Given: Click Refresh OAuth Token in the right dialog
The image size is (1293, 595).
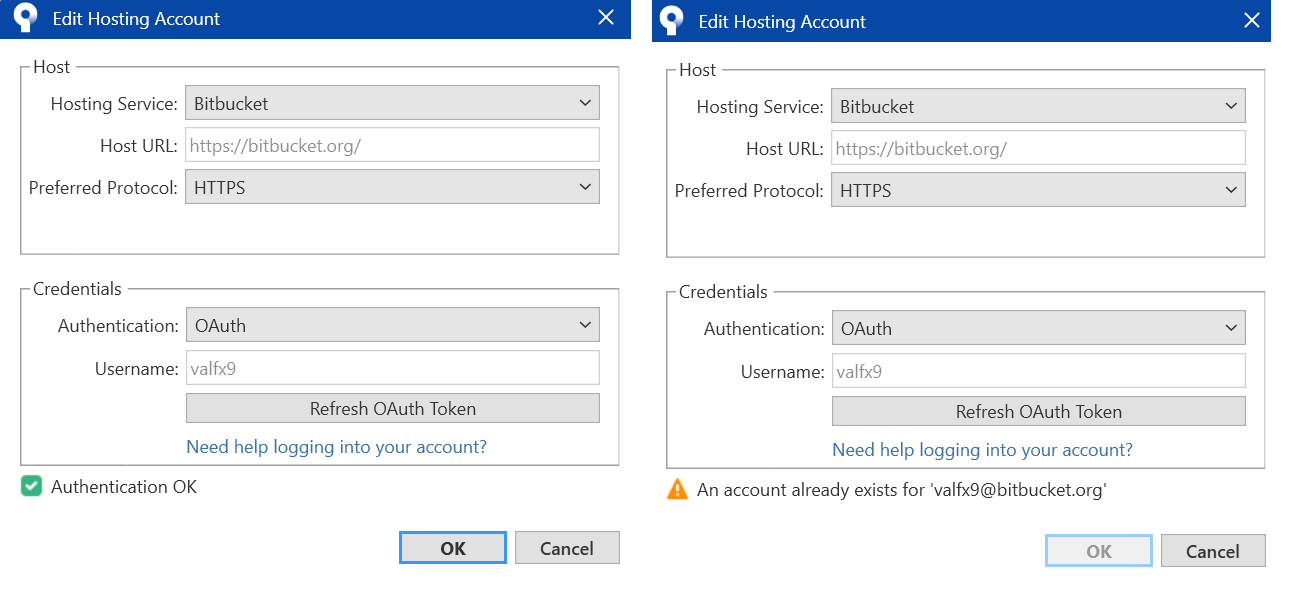Looking at the screenshot, I should coord(1038,411).
